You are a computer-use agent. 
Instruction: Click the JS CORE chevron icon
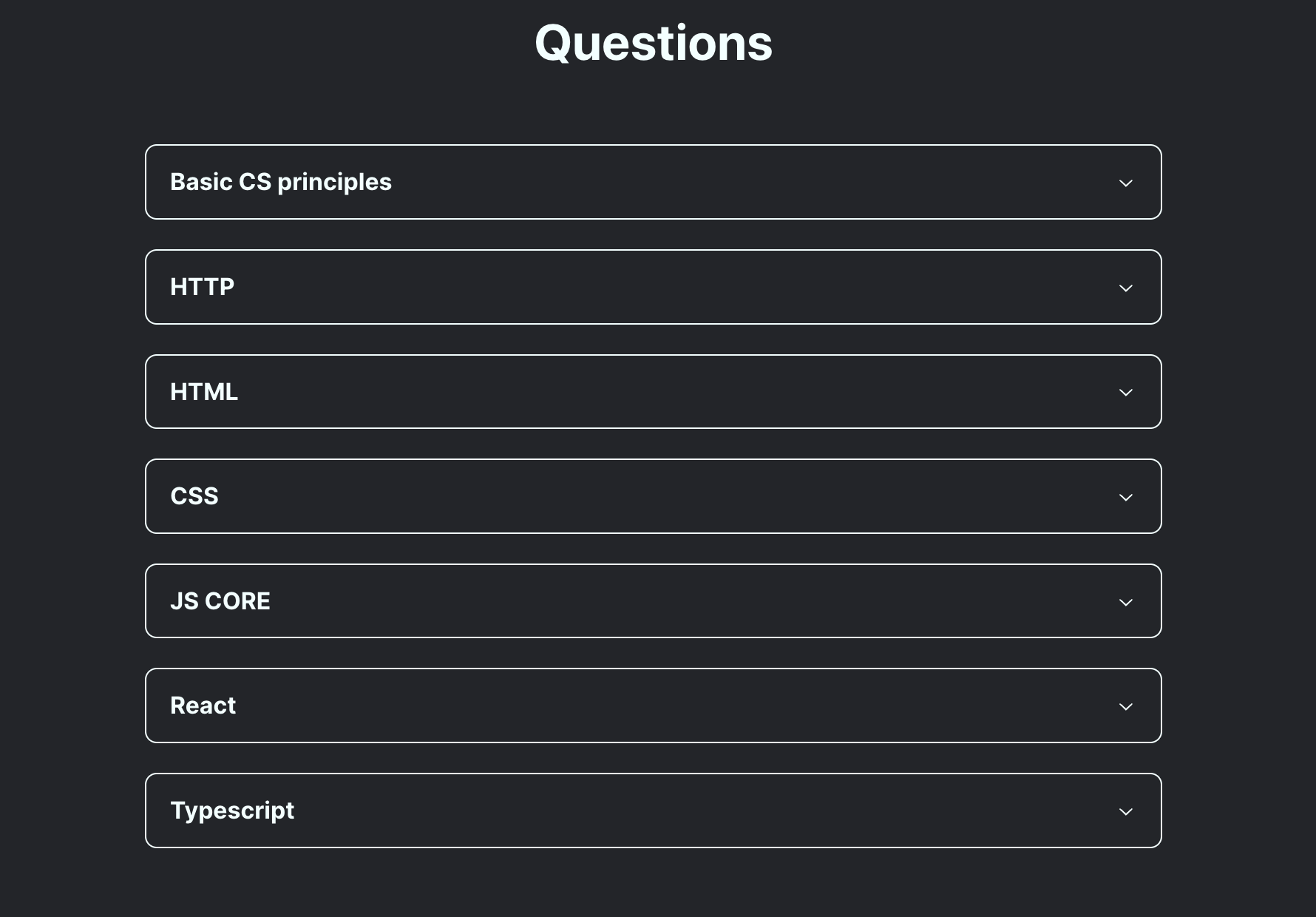click(x=1125, y=602)
